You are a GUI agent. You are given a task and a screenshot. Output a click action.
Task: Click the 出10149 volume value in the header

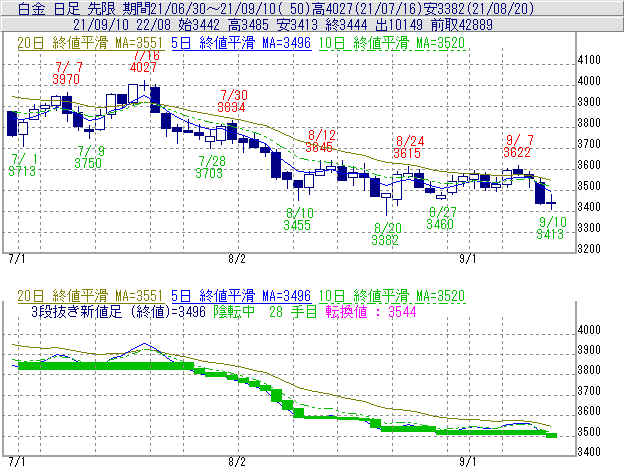(399, 25)
